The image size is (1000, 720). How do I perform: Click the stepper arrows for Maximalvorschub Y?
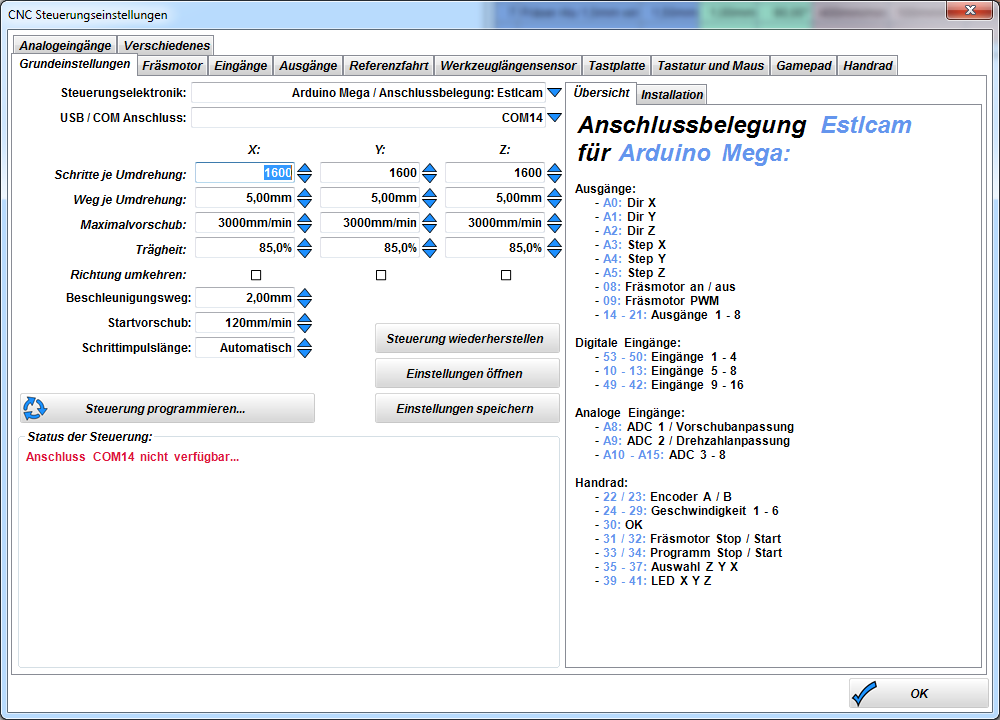(430, 223)
